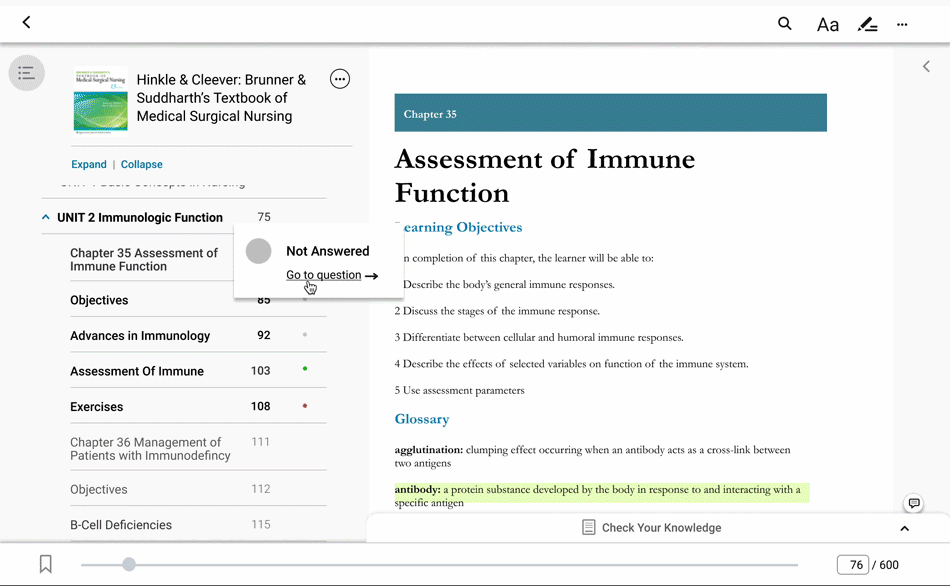The width and height of the screenshot is (950, 586).
Task: Bookmark this page
Action: click(x=45, y=564)
